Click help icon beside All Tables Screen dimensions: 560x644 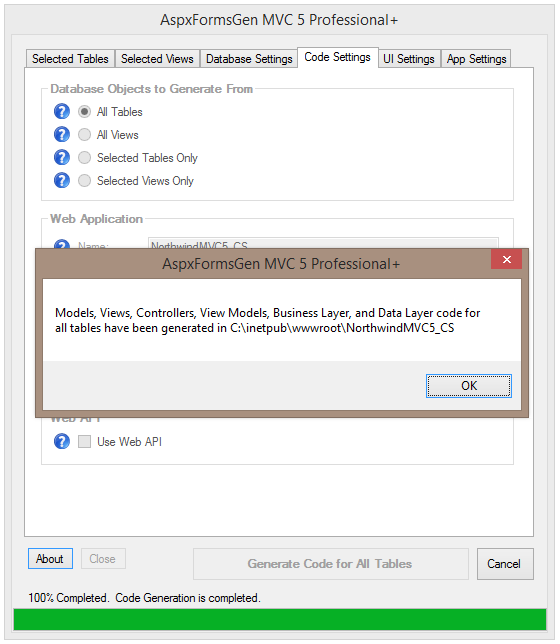(62, 111)
